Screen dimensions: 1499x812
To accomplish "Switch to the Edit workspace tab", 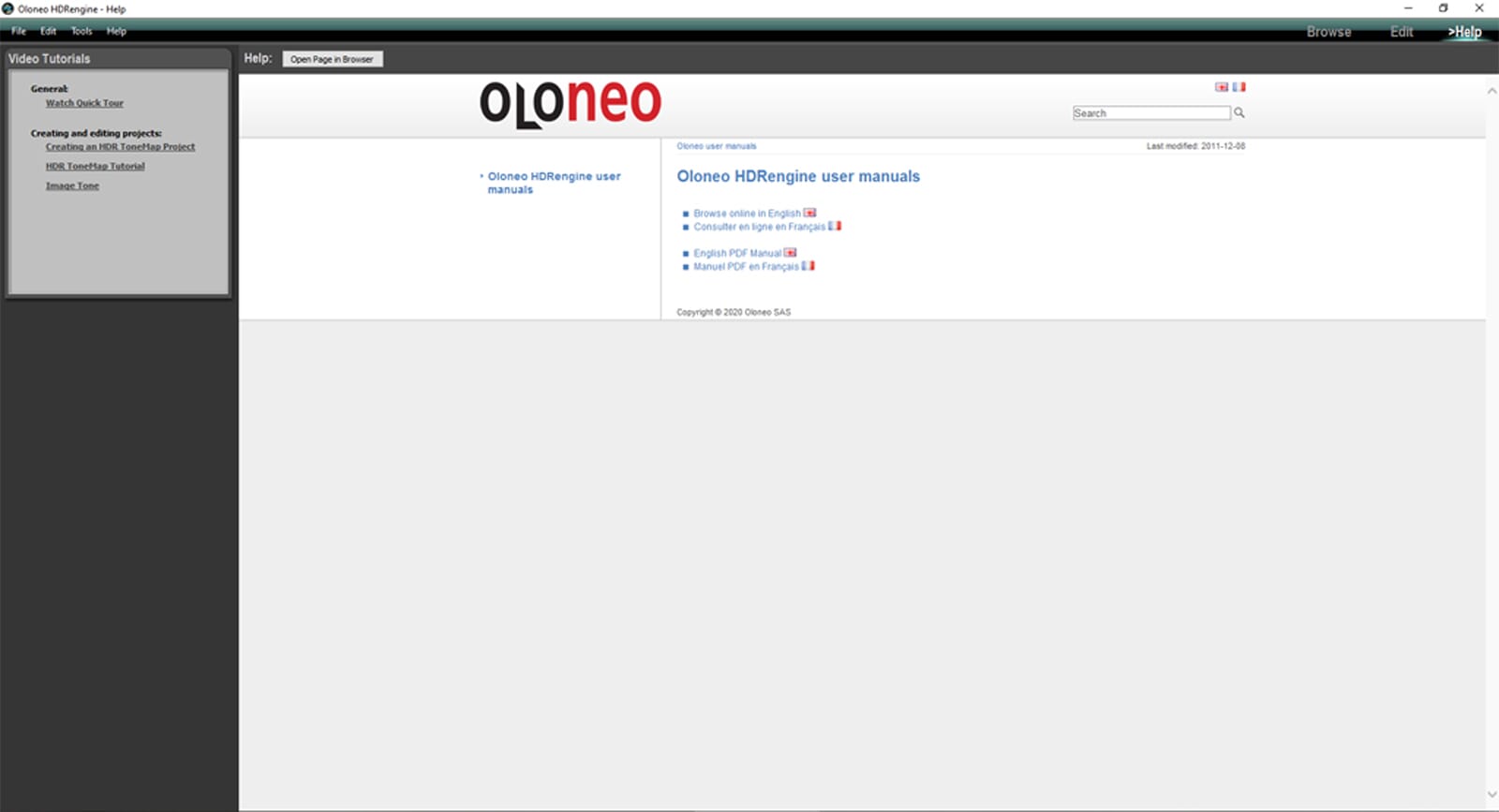I will pyautogui.click(x=1402, y=32).
